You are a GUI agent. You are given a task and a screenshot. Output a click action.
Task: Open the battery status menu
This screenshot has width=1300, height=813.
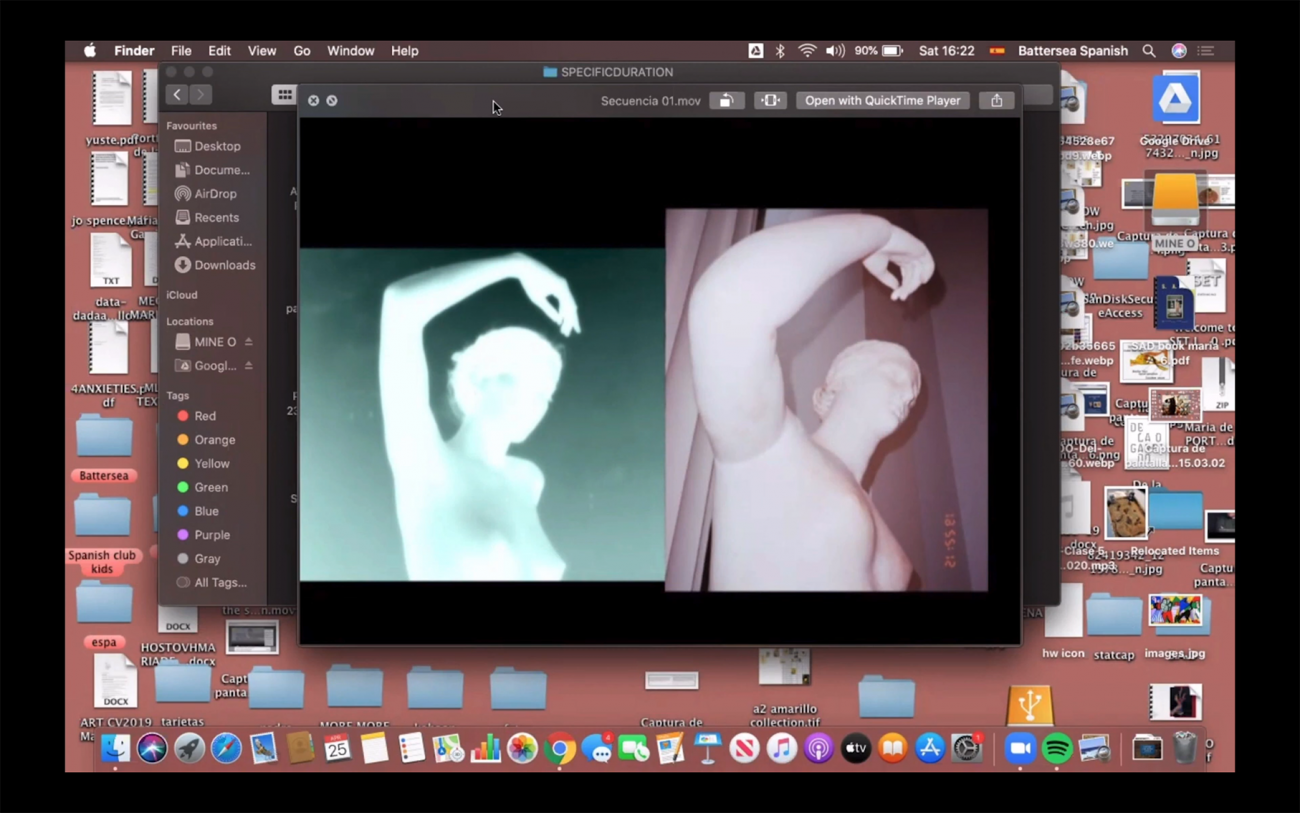click(x=879, y=51)
